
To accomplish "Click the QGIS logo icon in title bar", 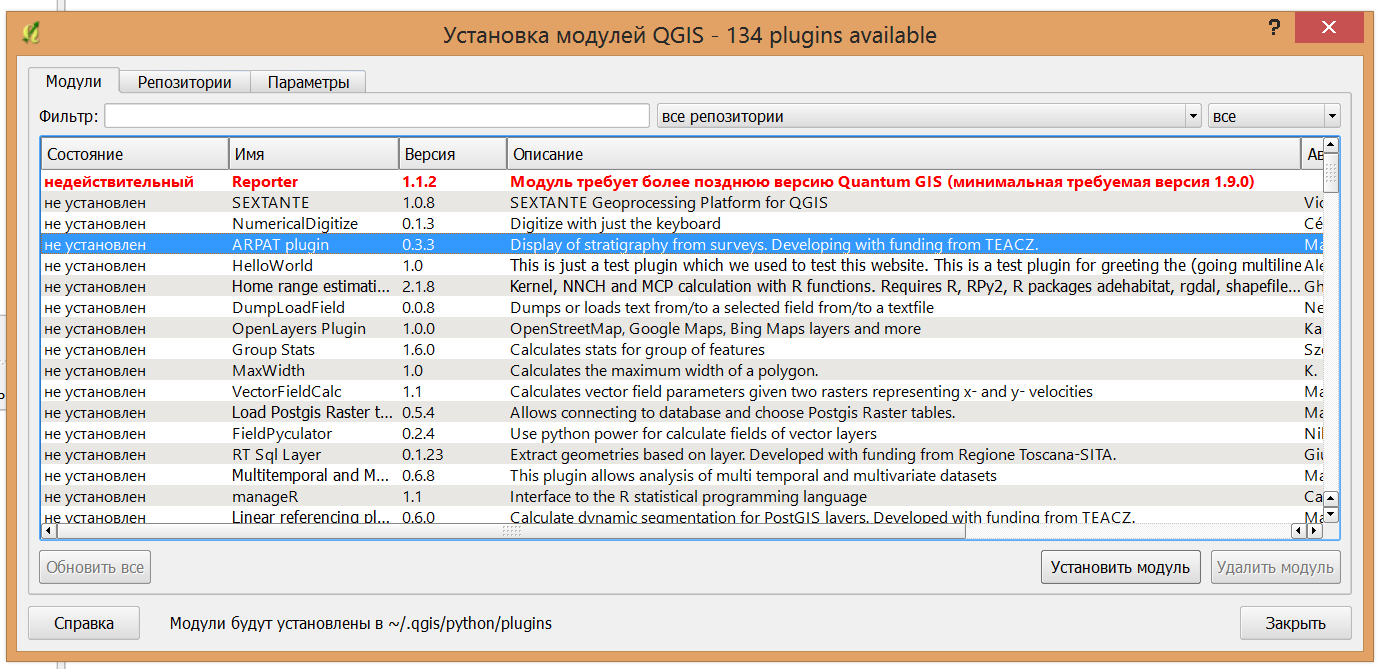I will [x=31, y=32].
